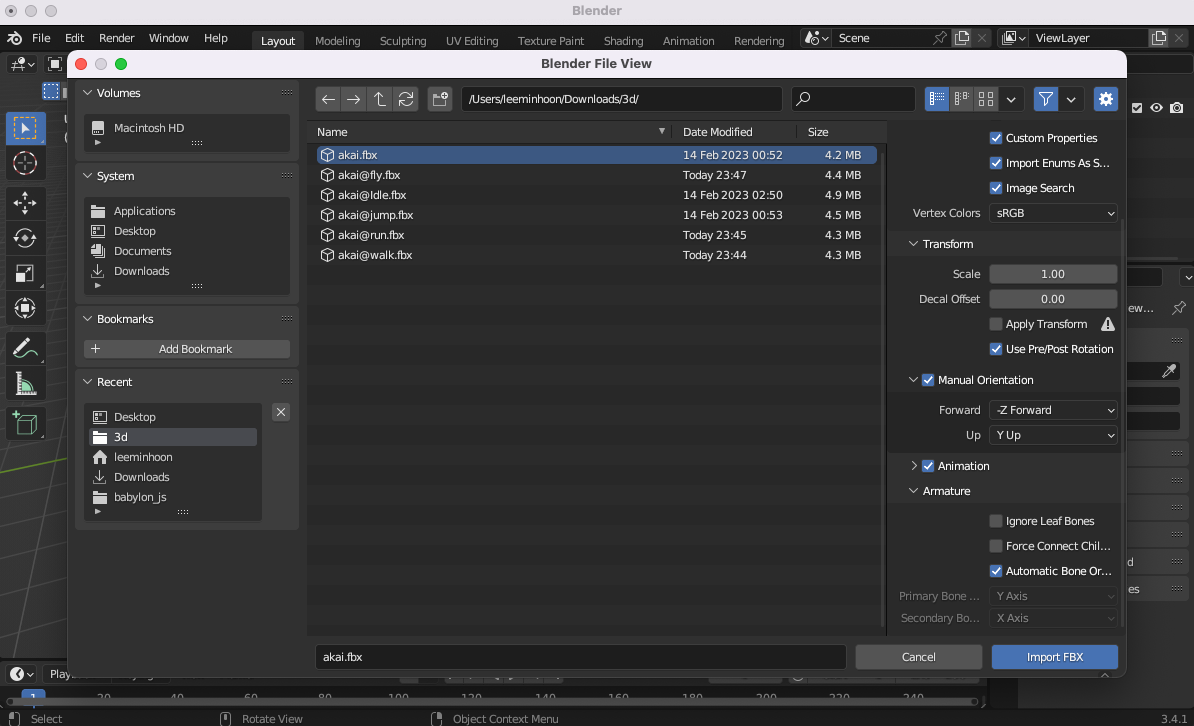Select the Add Cube tool
Image resolution: width=1194 pixels, height=726 pixels.
pos(24,423)
